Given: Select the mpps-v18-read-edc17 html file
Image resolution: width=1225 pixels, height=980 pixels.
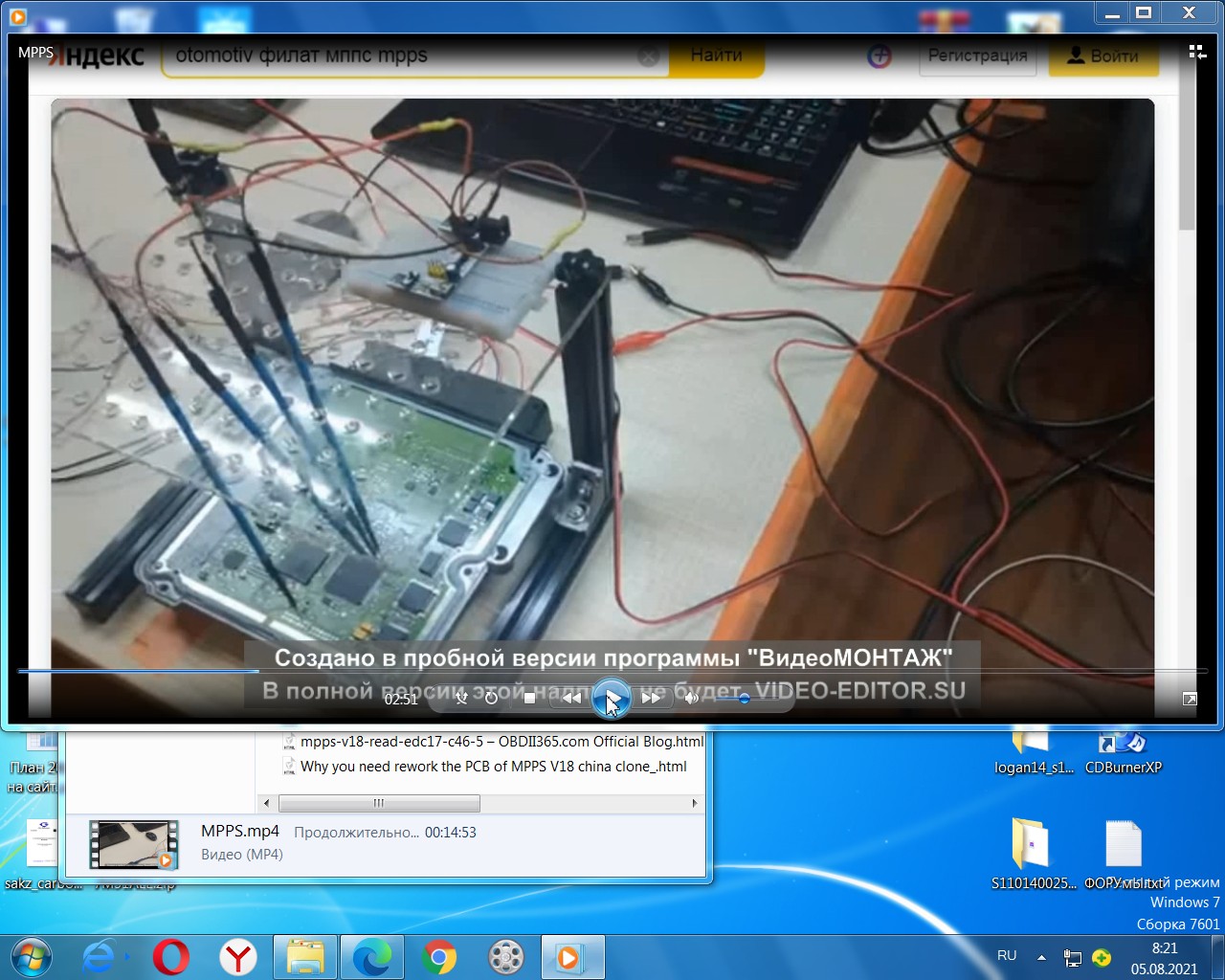Looking at the screenshot, I should click(501, 742).
